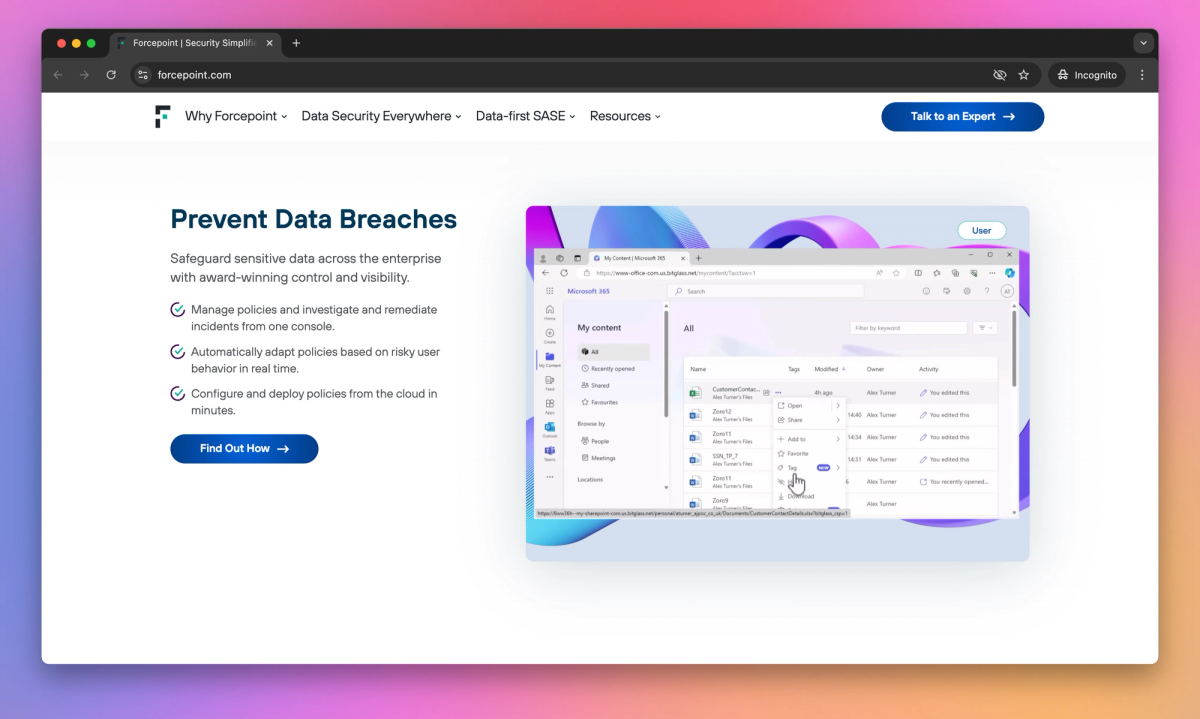1200x719 pixels.
Task: Open Teams icon in Microsoft 365 sidebar
Action: pos(549,453)
